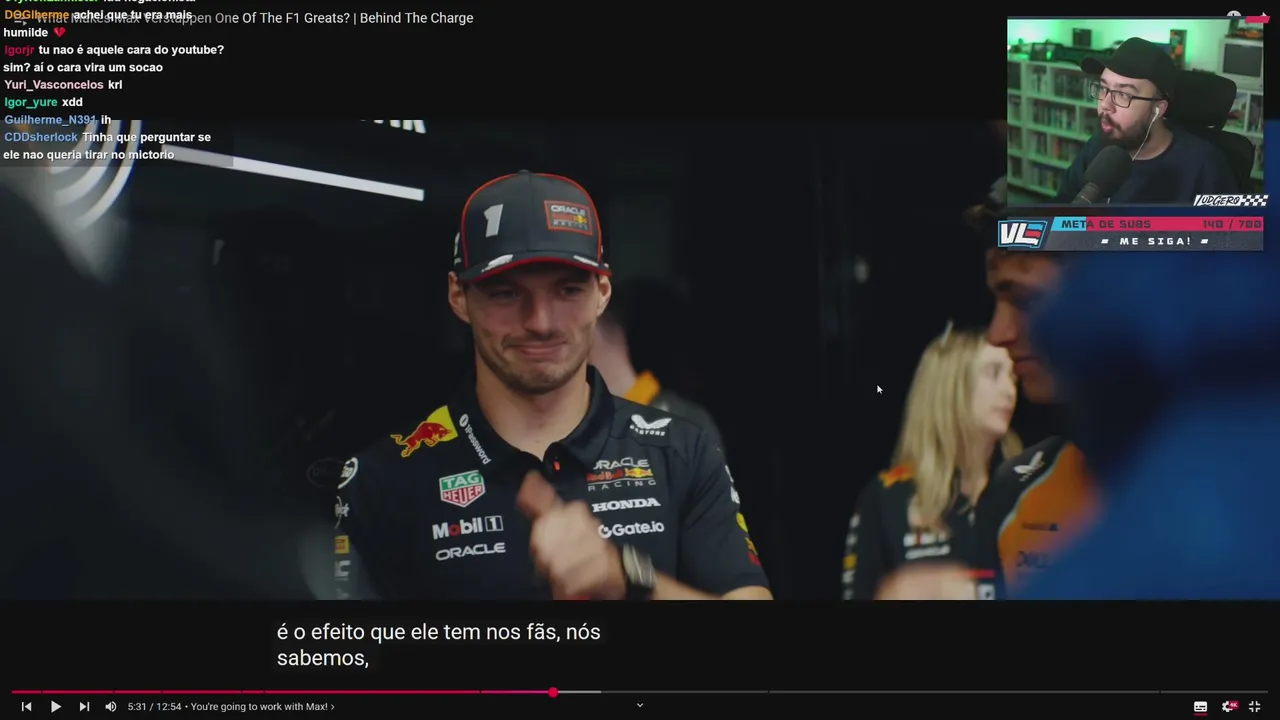1280x720 pixels.
Task: Exit fullscreen mode
Action: pos(1254,707)
